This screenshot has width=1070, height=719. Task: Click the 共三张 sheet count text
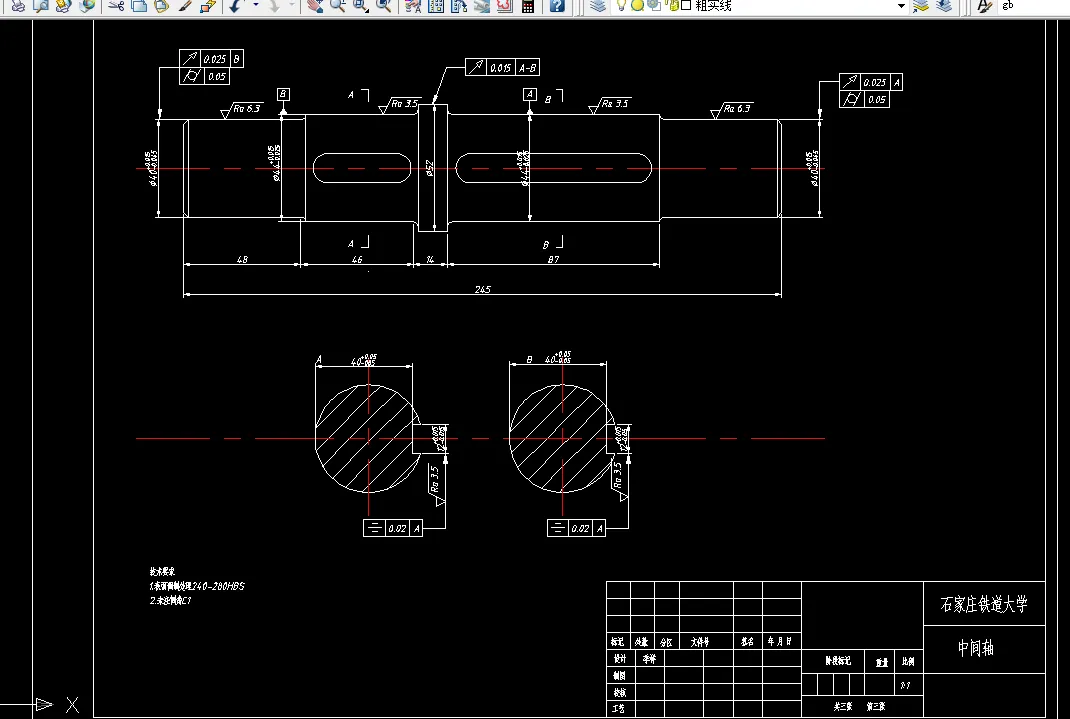pos(843,707)
